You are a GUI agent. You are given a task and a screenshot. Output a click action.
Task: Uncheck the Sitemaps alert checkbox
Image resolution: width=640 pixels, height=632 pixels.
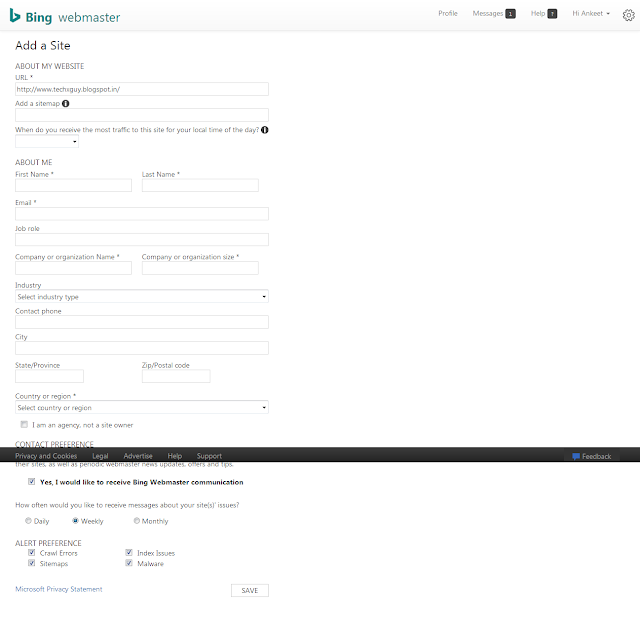point(31,563)
